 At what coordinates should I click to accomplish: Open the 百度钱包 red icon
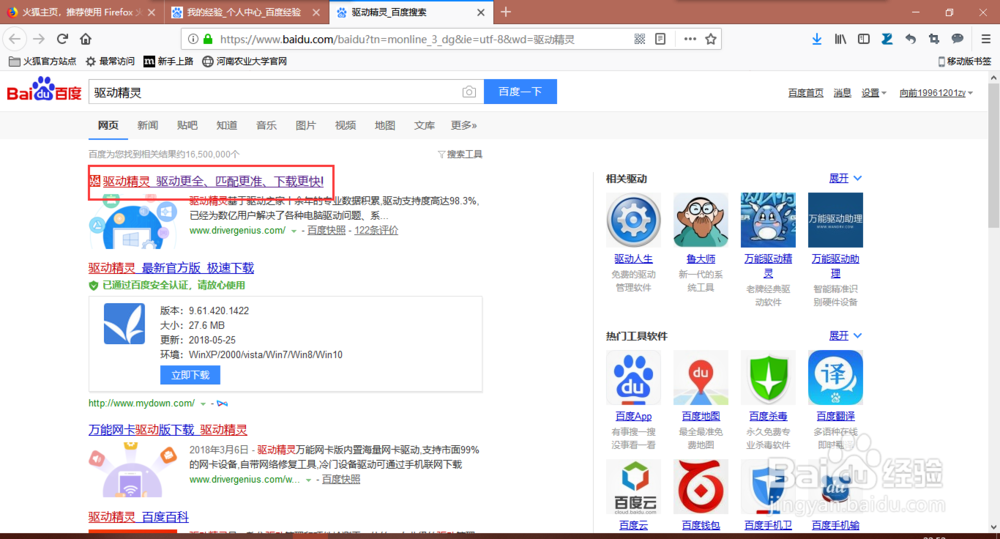(x=700, y=487)
